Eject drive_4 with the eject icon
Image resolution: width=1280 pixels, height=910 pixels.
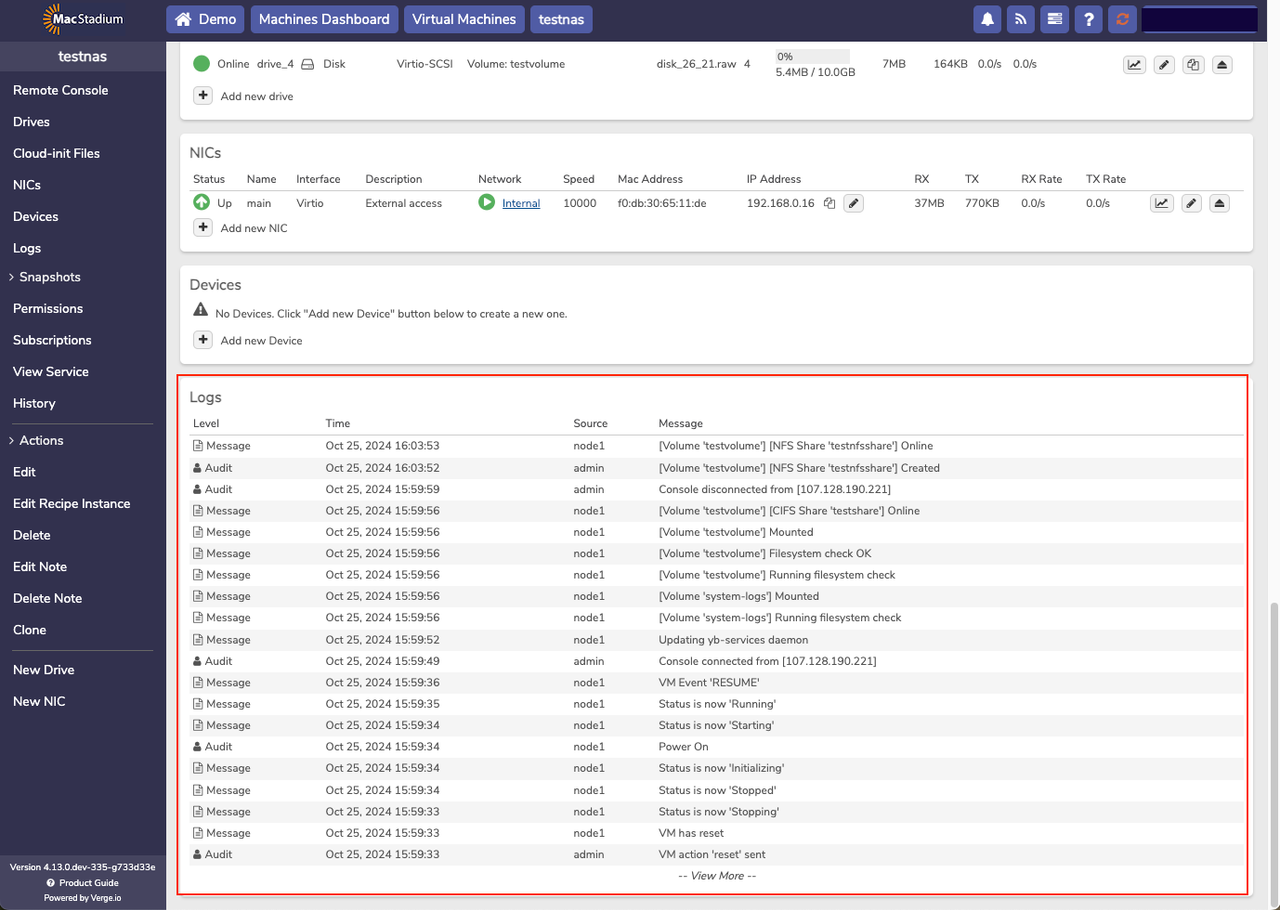pyautogui.click(x=1222, y=64)
